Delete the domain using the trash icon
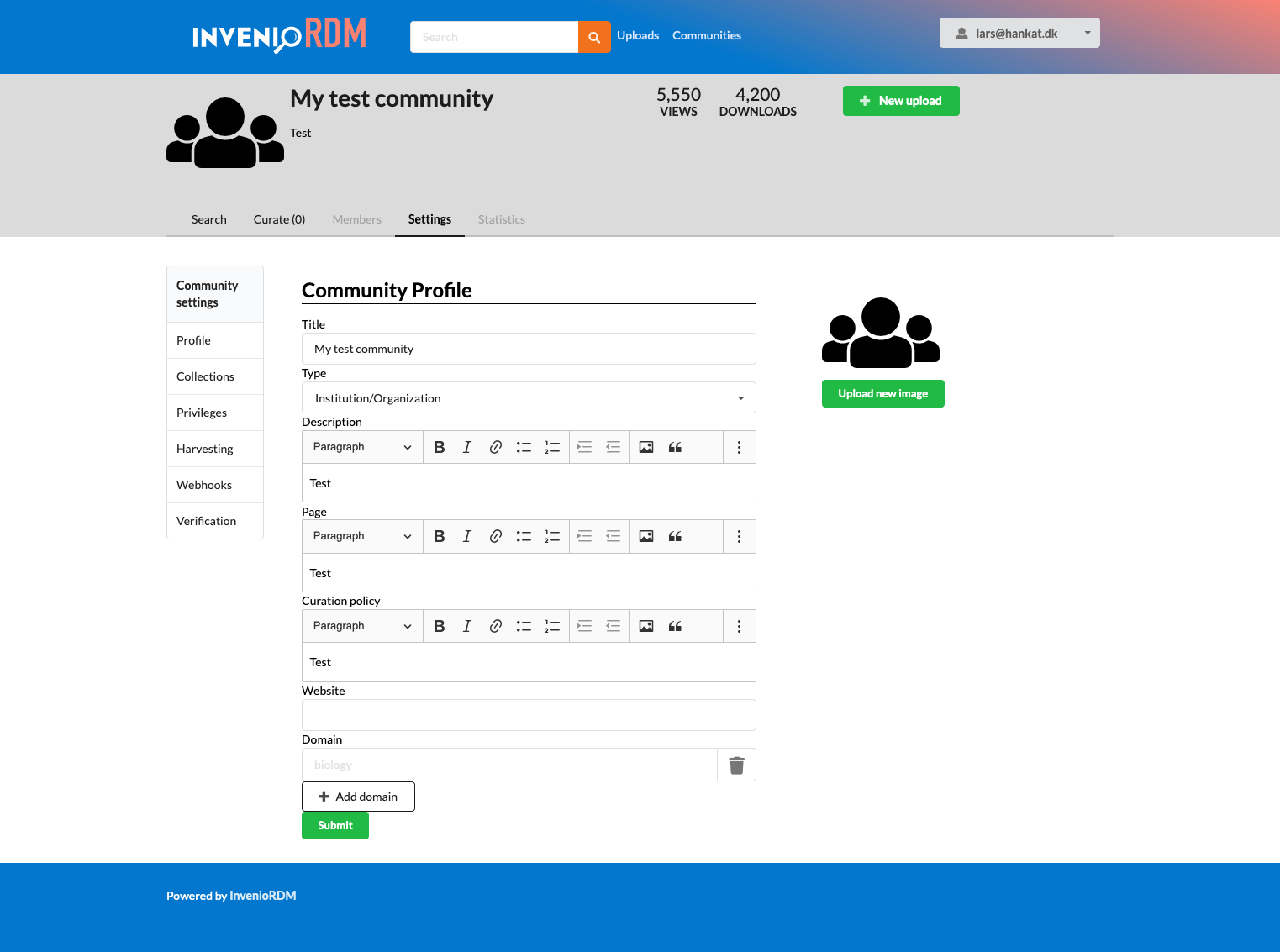 pyautogui.click(x=736, y=765)
